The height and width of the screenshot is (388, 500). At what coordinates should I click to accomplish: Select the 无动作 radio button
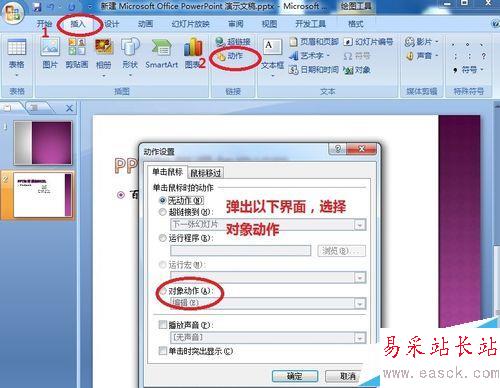coord(163,200)
